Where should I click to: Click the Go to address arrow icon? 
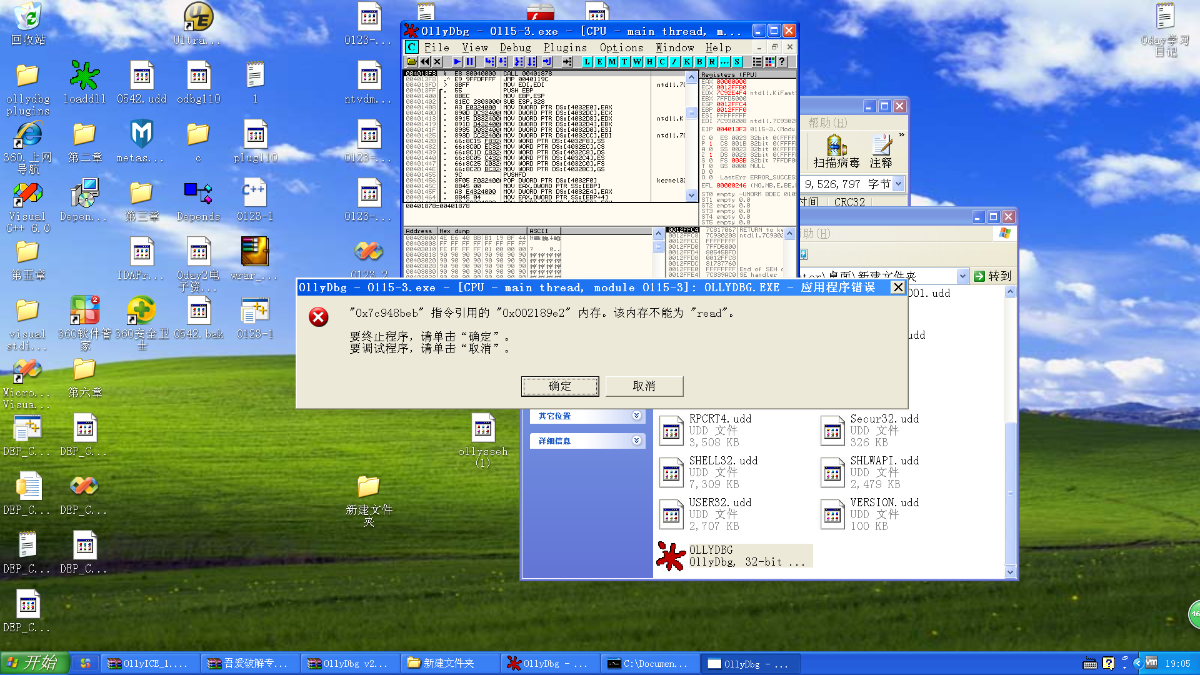pos(567,62)
